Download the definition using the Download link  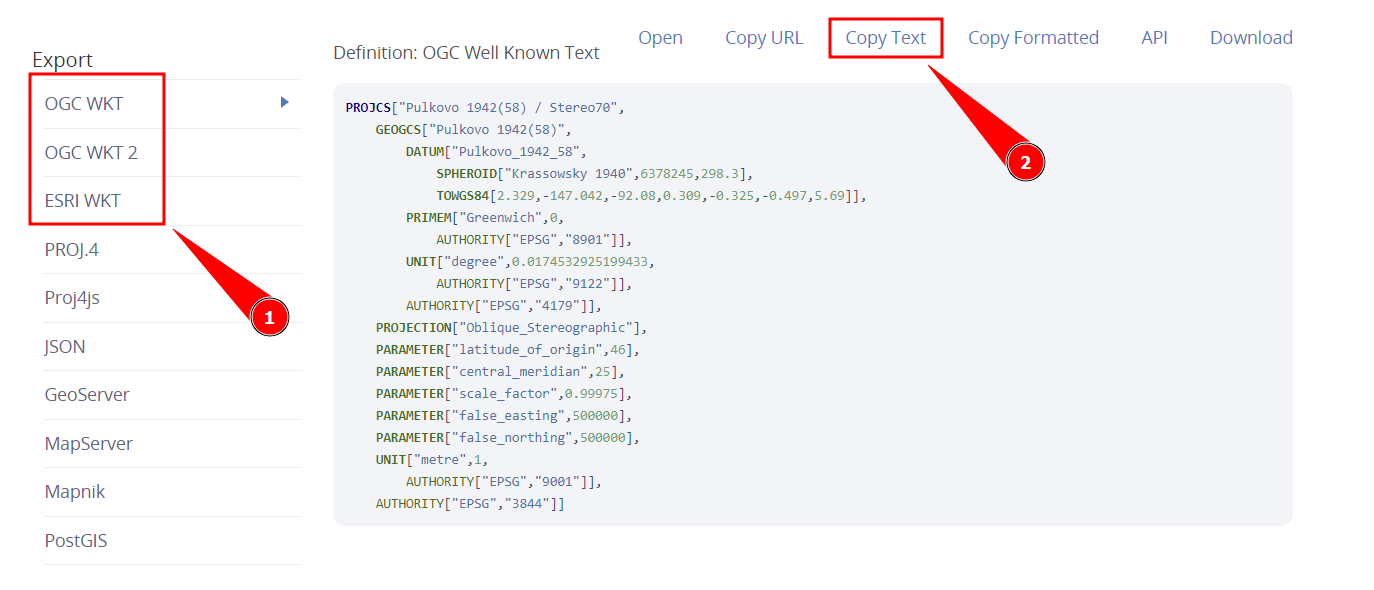(1251, 38)
